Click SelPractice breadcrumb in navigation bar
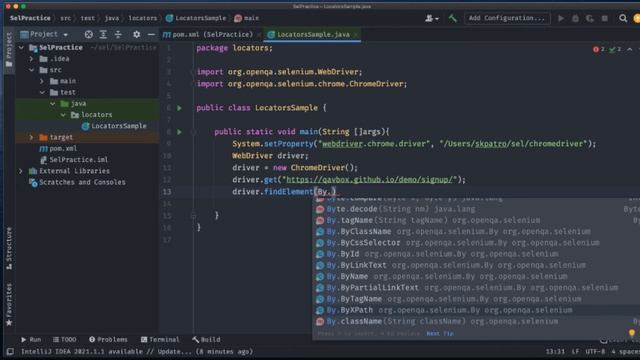The width and height of the screenshot is (640, 360). coord(30,18)
